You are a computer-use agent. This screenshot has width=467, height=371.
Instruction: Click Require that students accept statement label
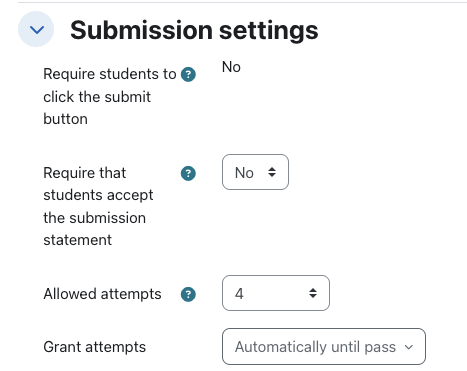coord(98,206)
